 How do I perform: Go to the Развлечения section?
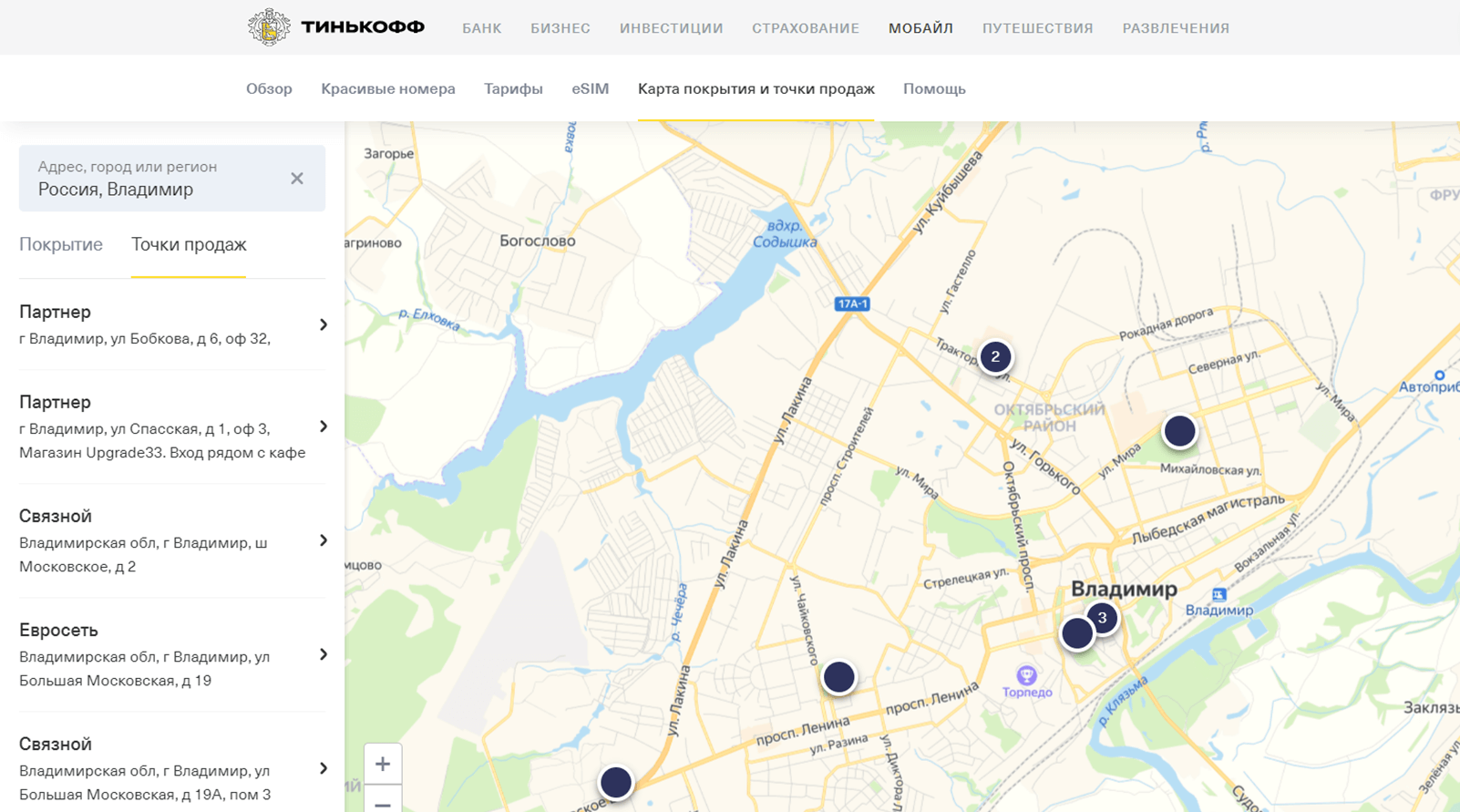pyautogui.click(x=1176, y=28)
